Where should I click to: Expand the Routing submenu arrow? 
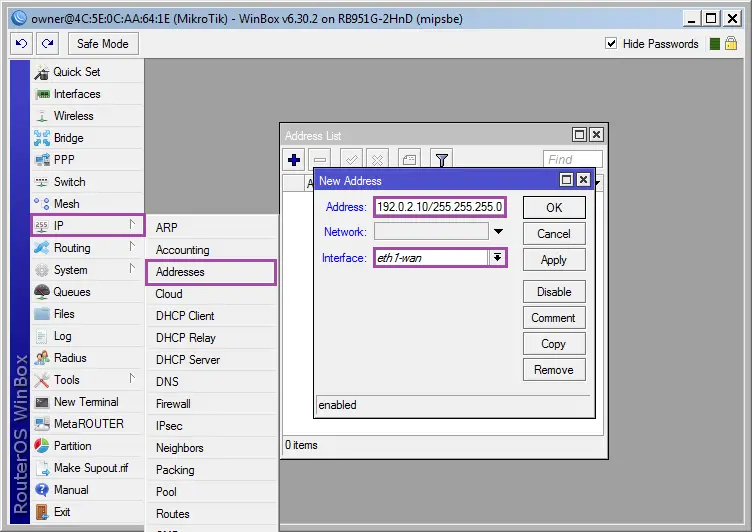[132, 247]
